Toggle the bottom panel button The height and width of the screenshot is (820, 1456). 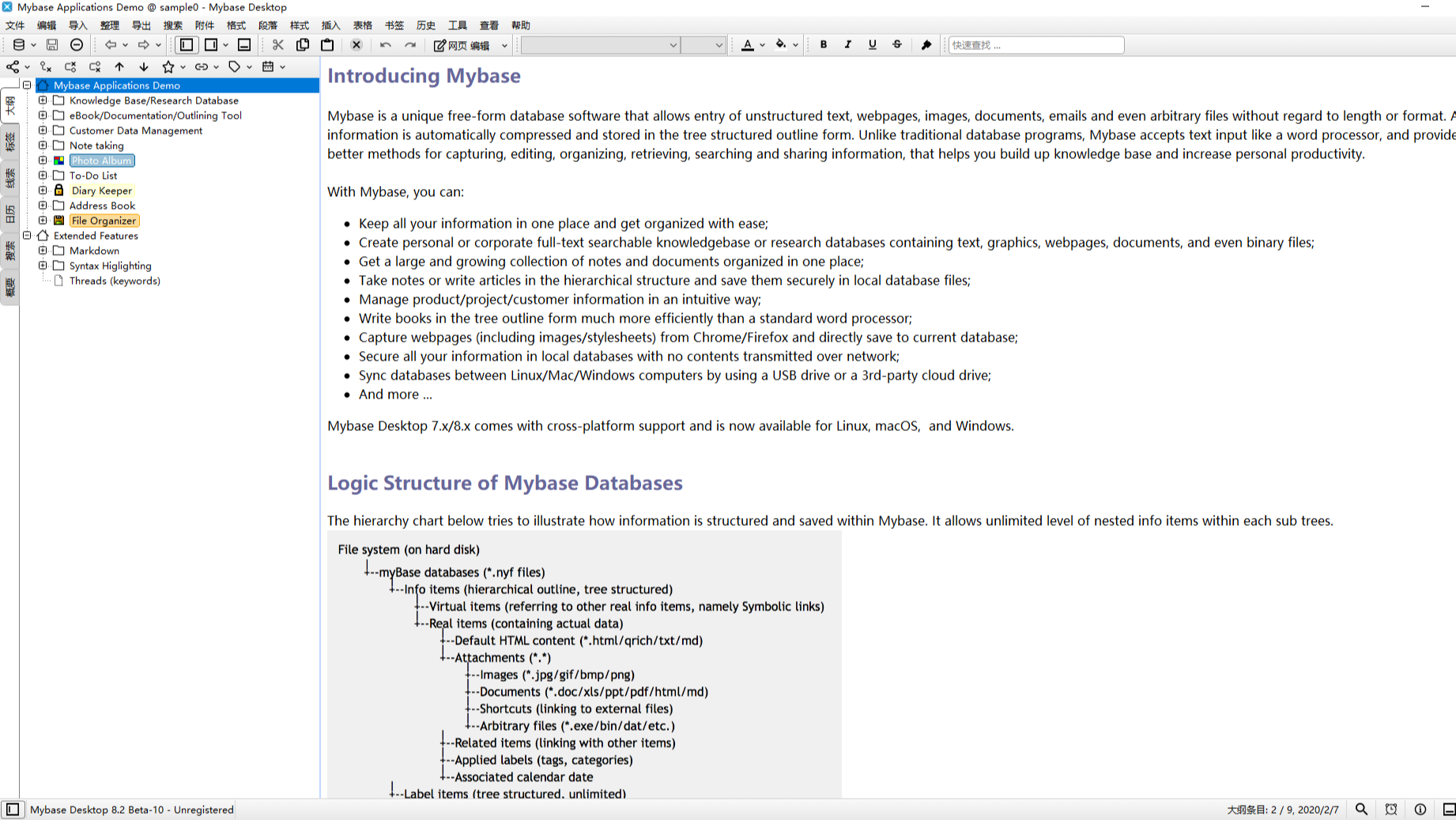click(x=244, y=45)
